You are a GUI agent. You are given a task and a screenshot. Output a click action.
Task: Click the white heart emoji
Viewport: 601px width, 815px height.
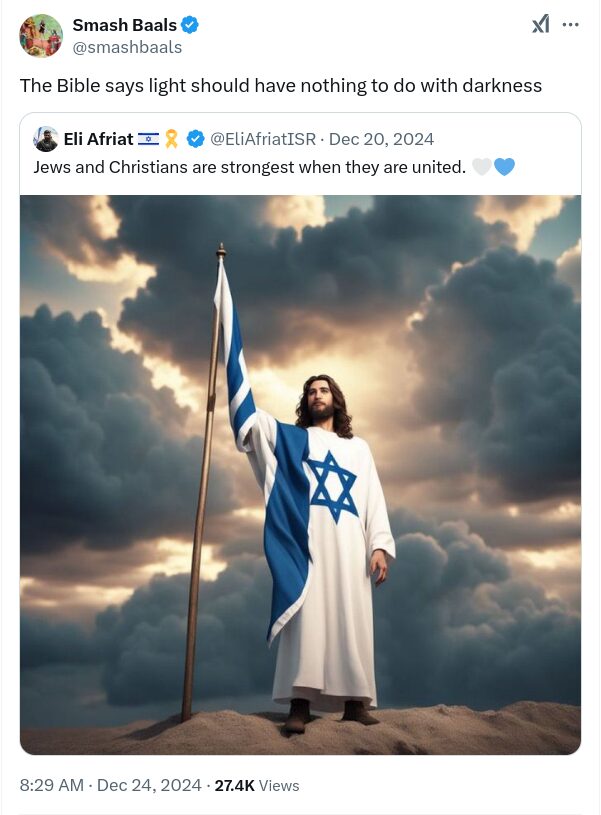[x=481, y=167]
